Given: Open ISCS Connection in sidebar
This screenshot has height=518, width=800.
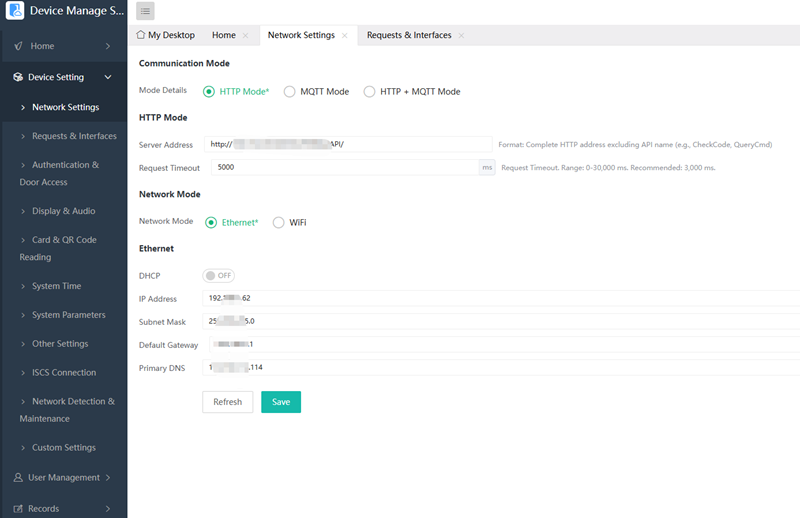Looking at the screenshot, I should coord(64,373).
